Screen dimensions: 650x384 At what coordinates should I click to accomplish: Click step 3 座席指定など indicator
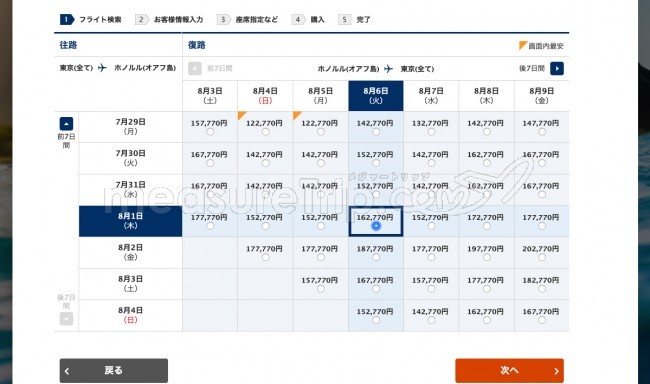247,19
